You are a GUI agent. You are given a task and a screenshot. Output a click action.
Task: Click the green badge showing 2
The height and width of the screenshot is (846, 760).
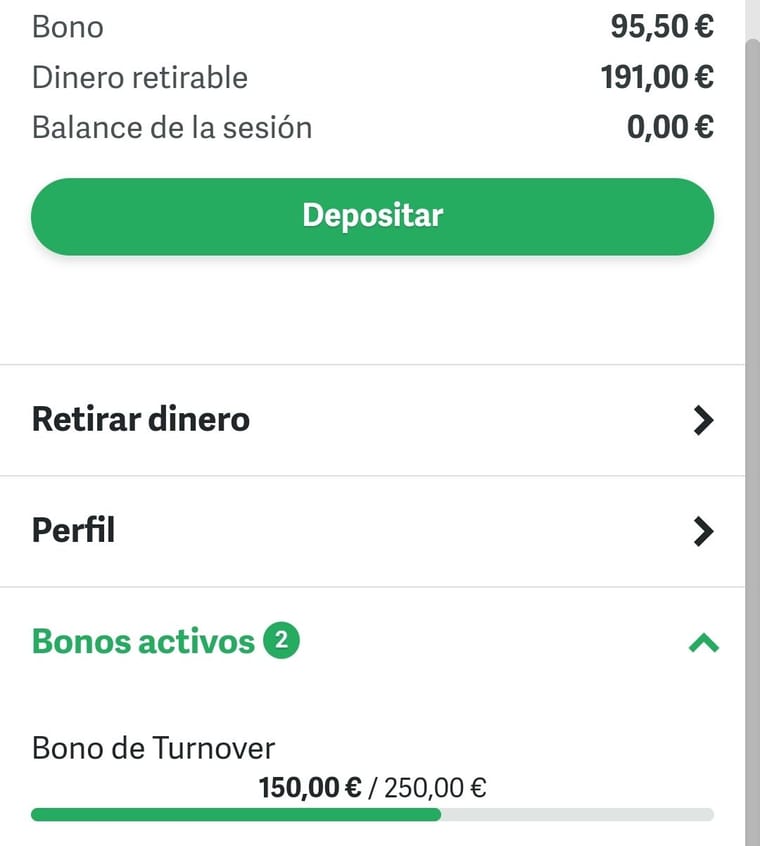tap(281, 640)
